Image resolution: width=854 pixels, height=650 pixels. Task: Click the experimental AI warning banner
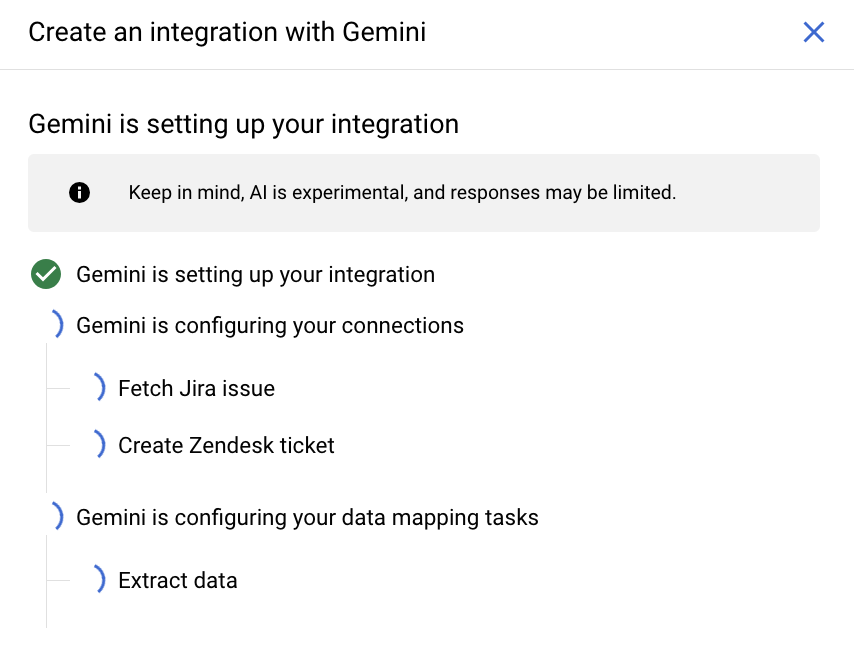click(423, 192)
